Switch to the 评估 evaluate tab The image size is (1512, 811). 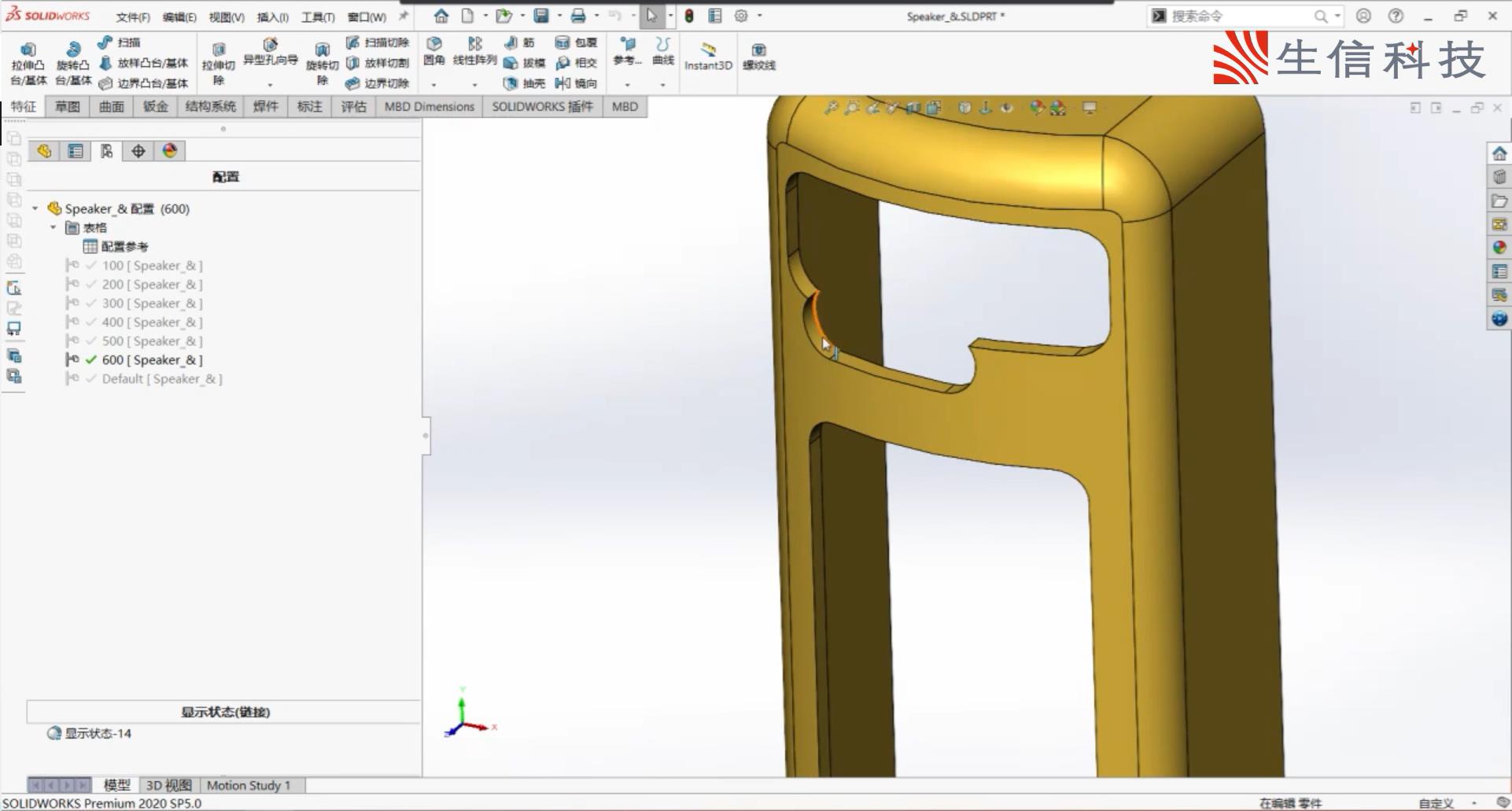(x=354, y=106)
